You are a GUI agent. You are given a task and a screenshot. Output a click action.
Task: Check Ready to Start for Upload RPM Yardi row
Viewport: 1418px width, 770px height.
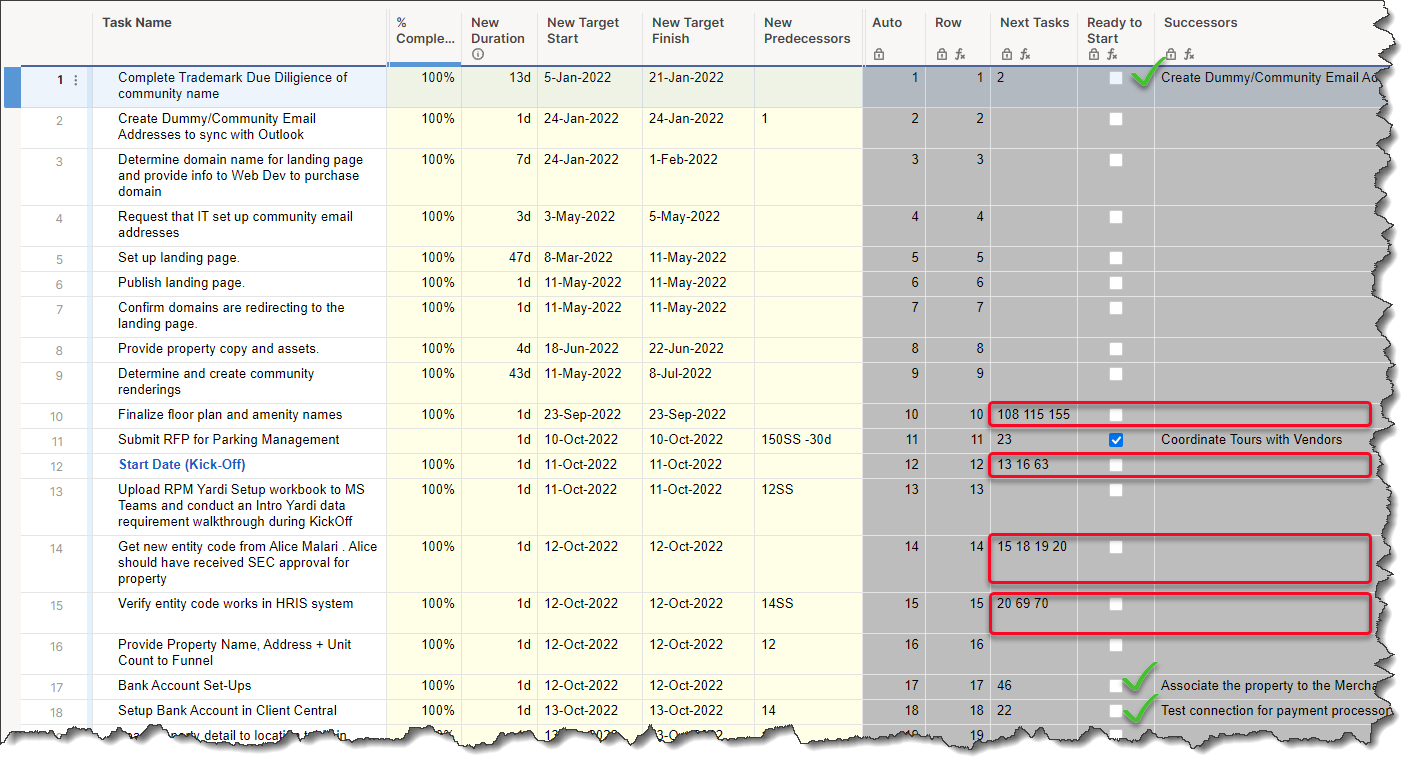tap(1116, 490)
